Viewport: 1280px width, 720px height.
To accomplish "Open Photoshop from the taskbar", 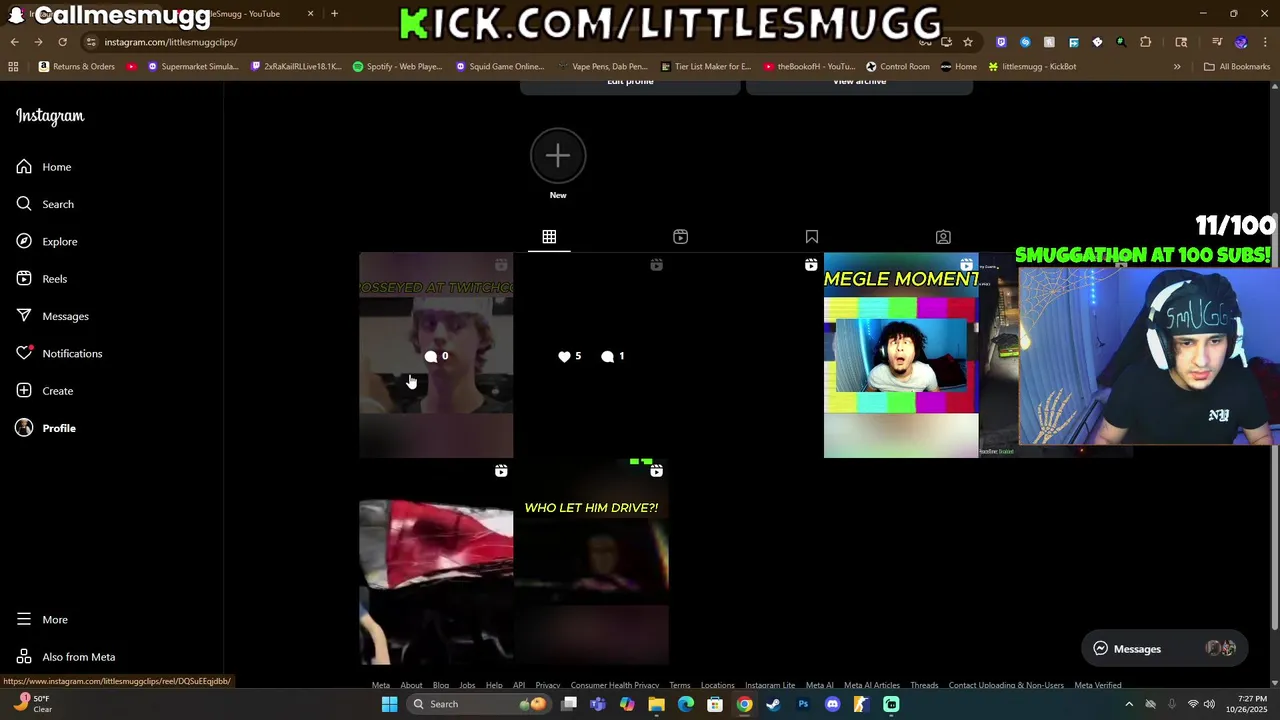I will coord(803,704).
